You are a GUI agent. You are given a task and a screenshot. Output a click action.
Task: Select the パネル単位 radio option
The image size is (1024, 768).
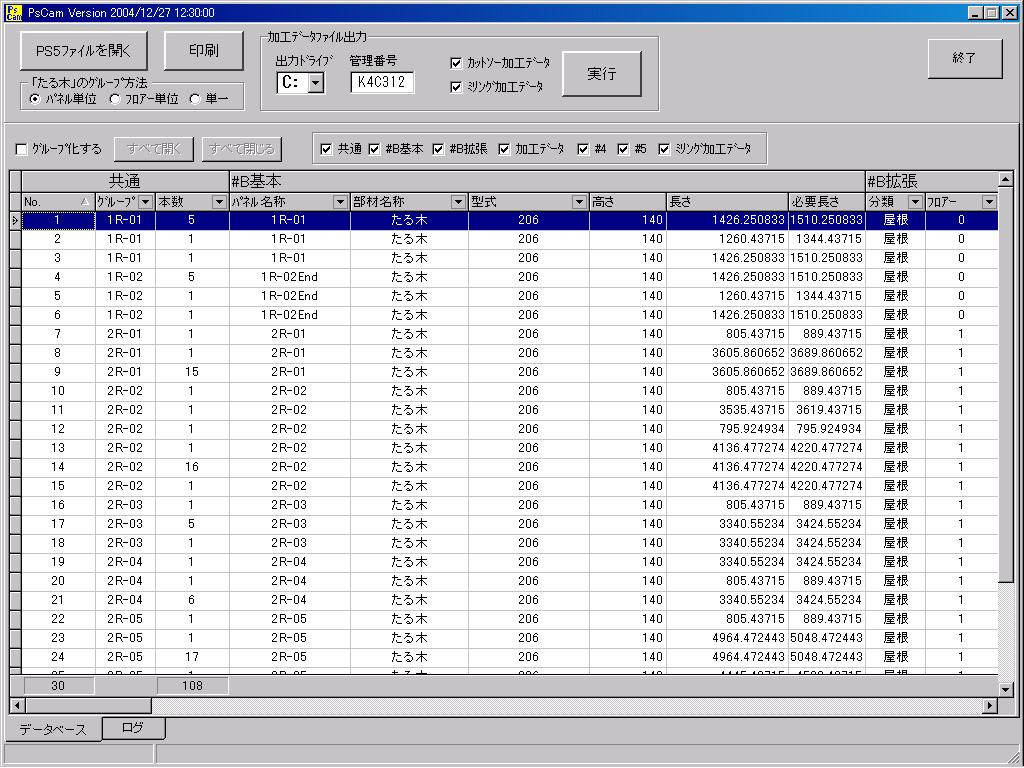pos(36,99)
